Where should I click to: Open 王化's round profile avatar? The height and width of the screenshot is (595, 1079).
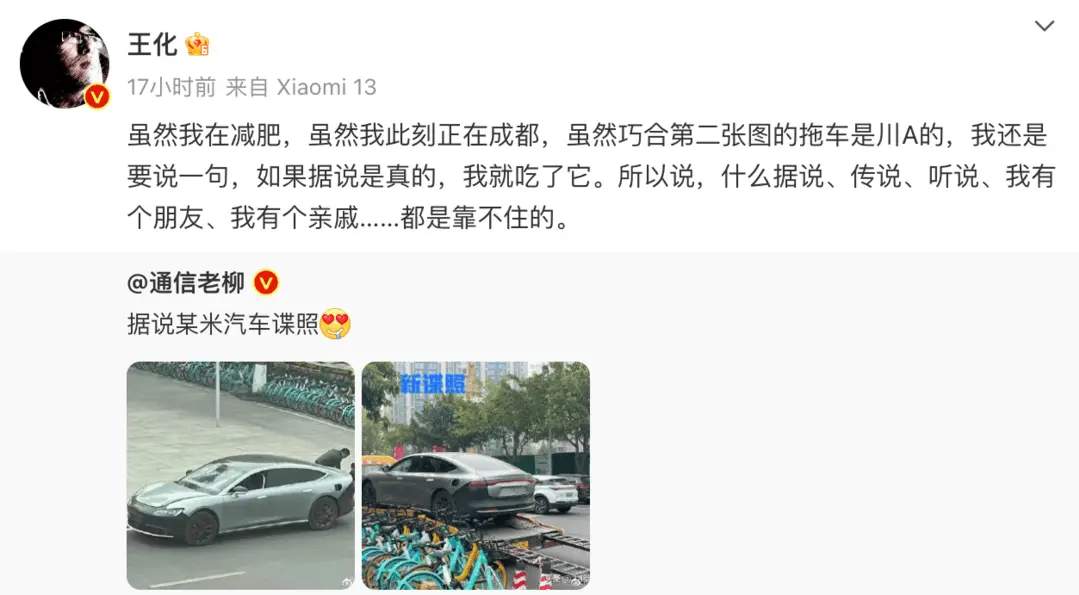point(64,63)
